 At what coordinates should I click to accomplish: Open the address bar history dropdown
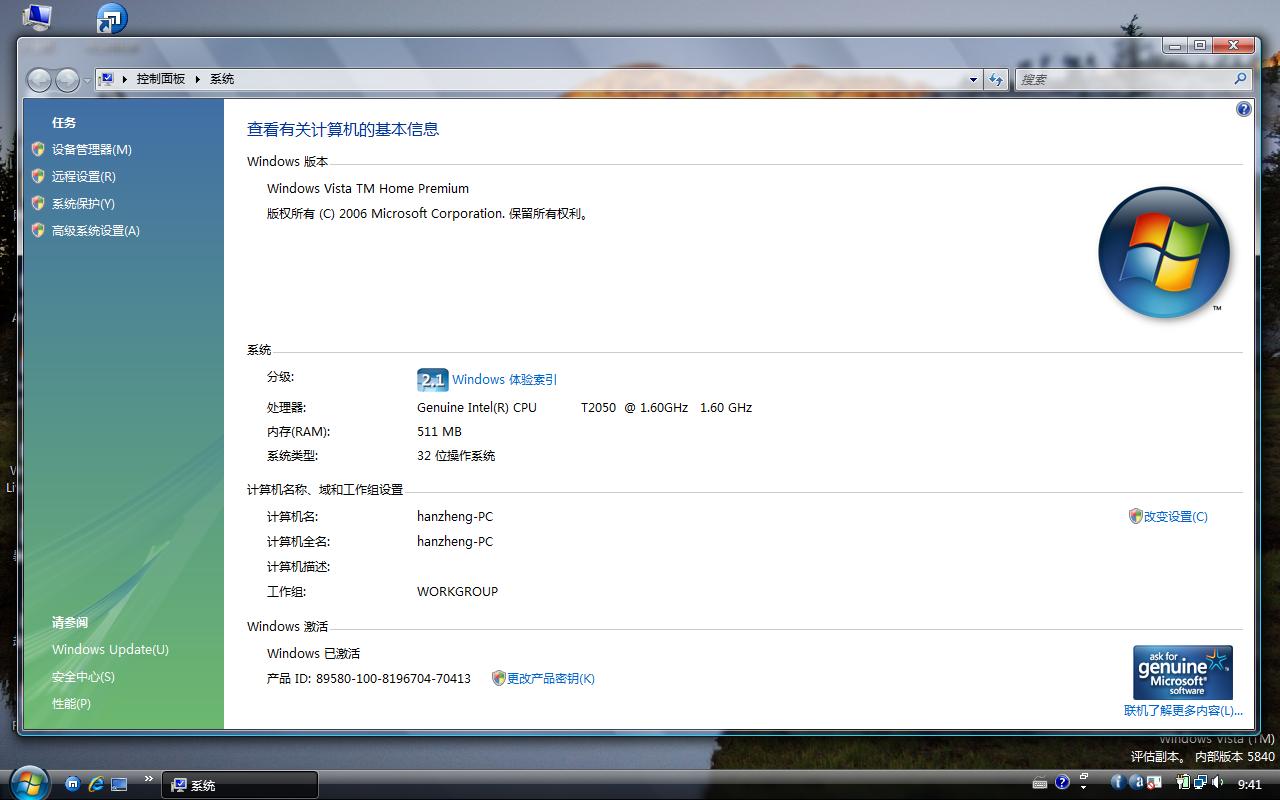click(x=973, y=79)
